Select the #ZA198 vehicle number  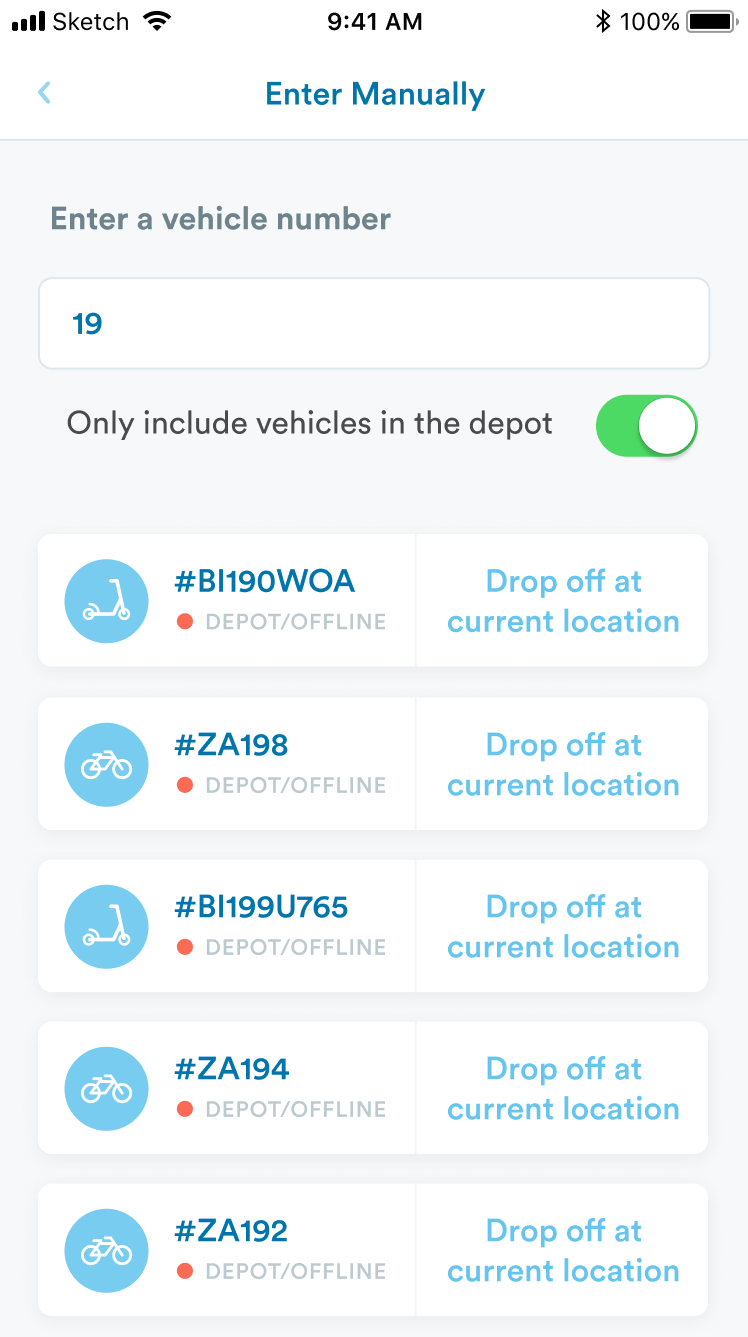[232, 745]
